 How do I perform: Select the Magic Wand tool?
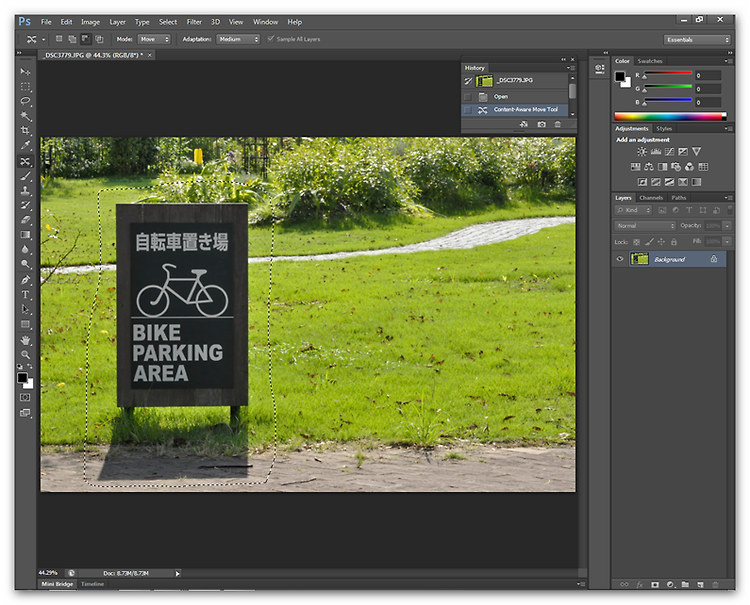point(25,116)
